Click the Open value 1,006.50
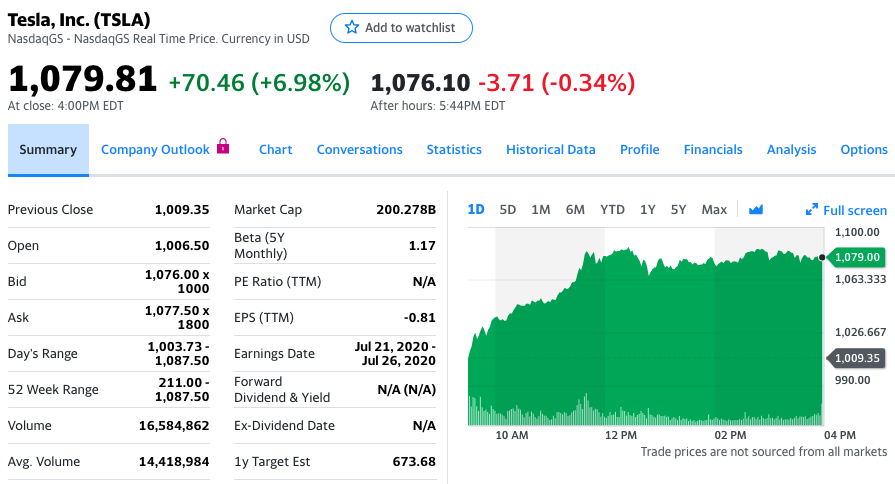The image size is (895, 484). pos(182,245)
